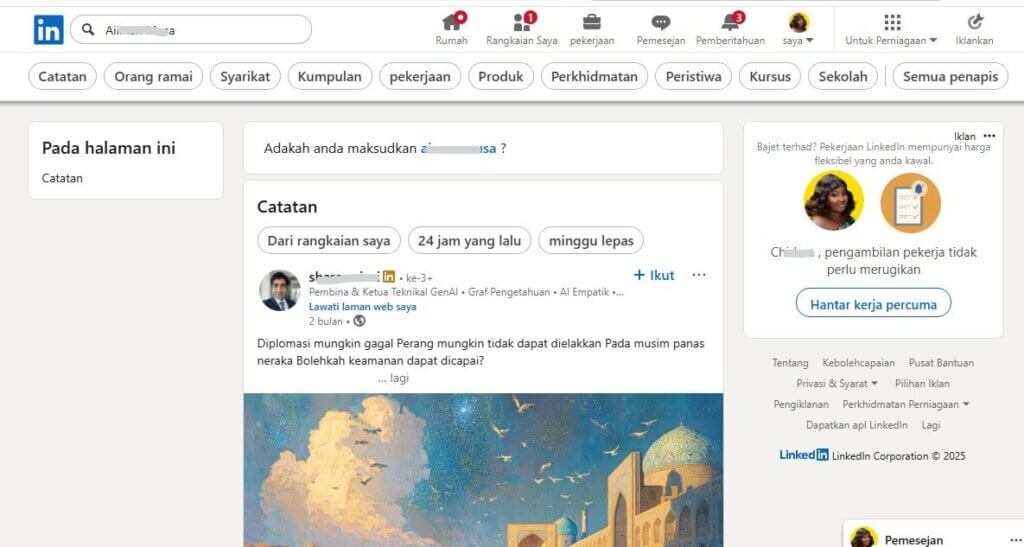Open the Pusat Bantuan footer link
Screen dimensions: 1024x547
pos(941,363)
